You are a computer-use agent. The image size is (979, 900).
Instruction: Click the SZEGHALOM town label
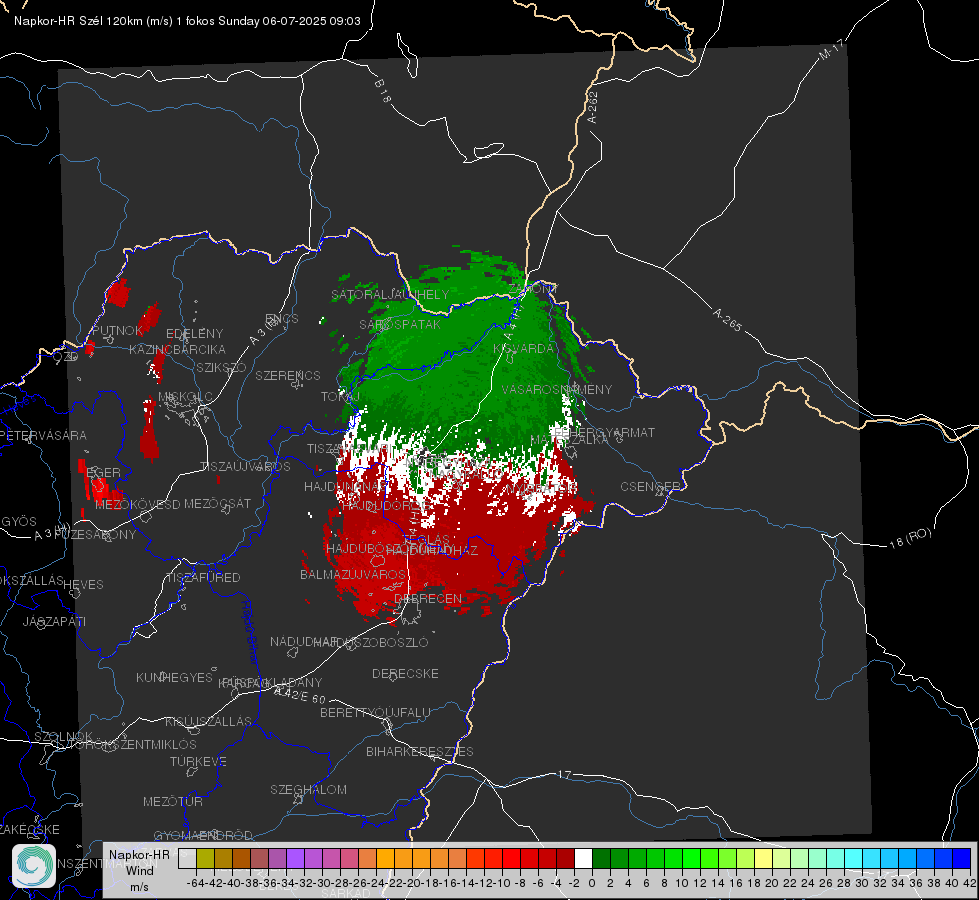308,789
